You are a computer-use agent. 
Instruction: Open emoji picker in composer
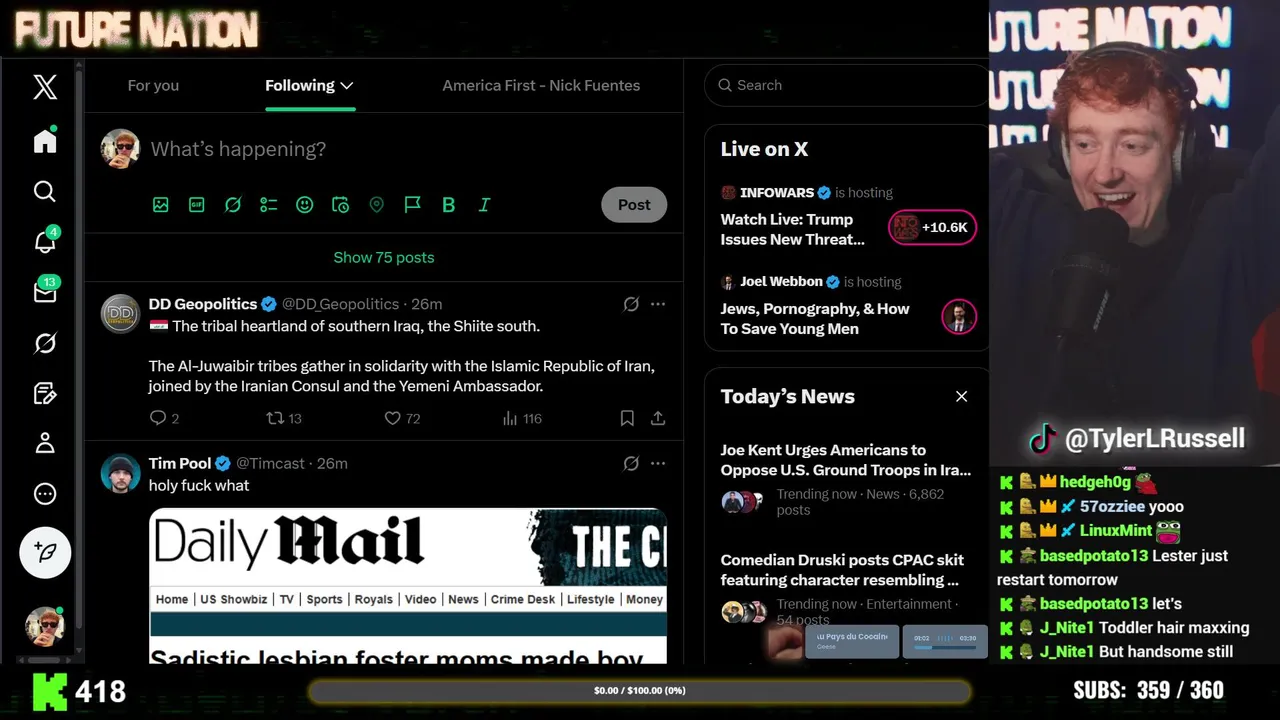click(305, 204)
